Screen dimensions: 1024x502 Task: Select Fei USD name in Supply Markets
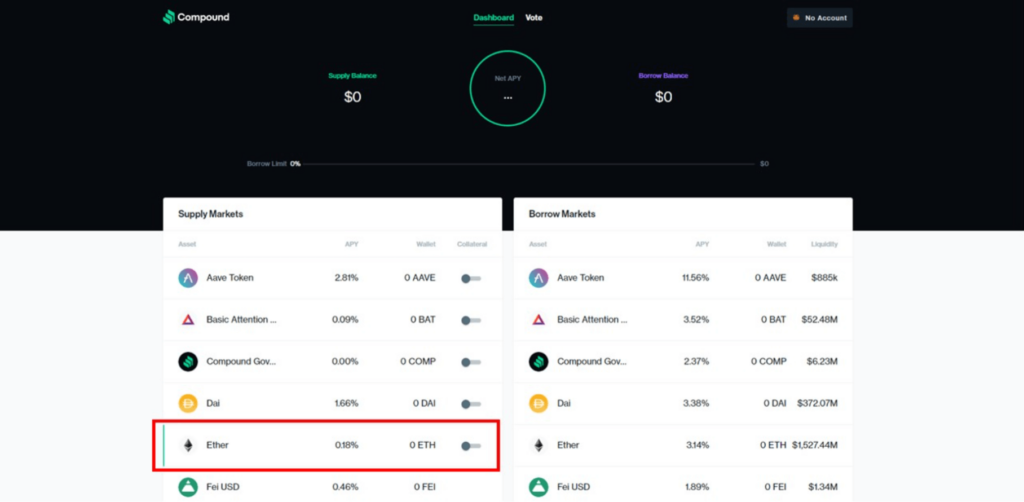pyautogui.click(x=223, y=487)
